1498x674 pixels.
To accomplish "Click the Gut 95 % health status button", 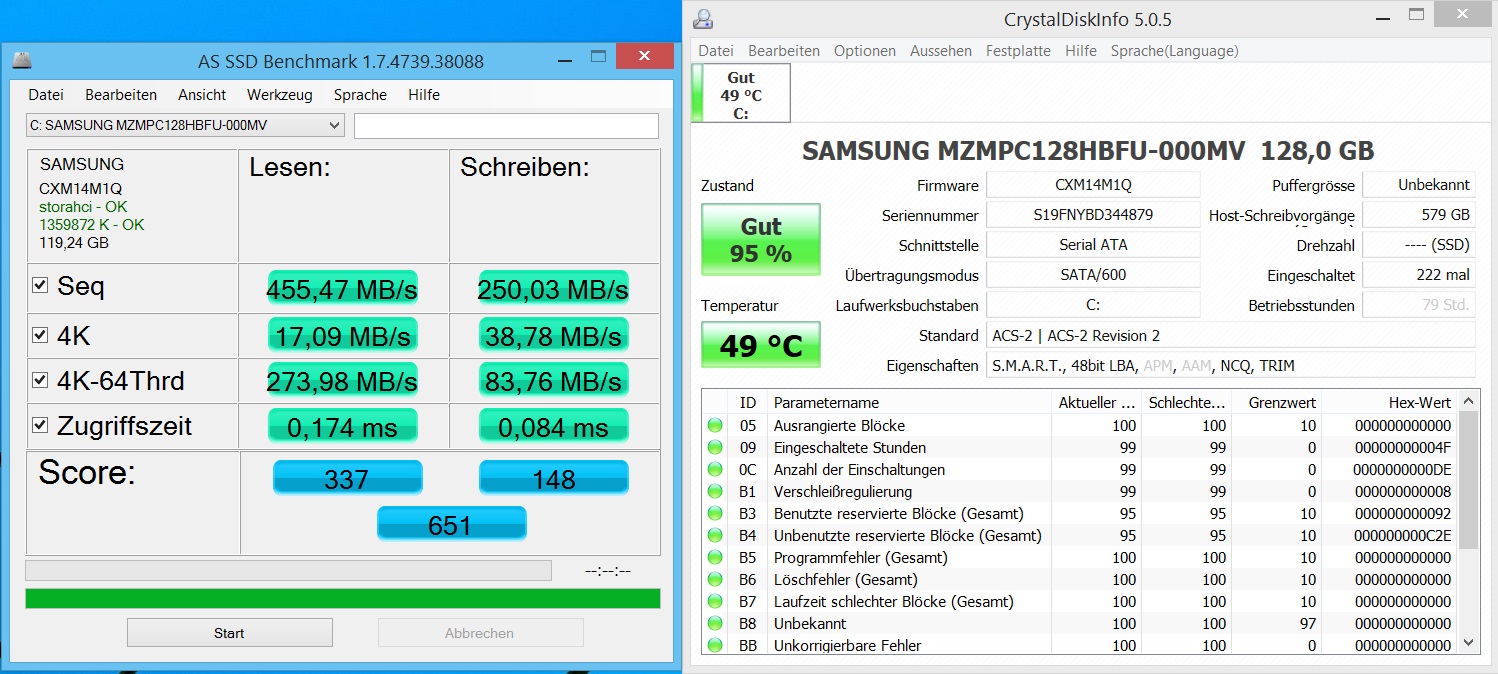I will pos(761,240).
